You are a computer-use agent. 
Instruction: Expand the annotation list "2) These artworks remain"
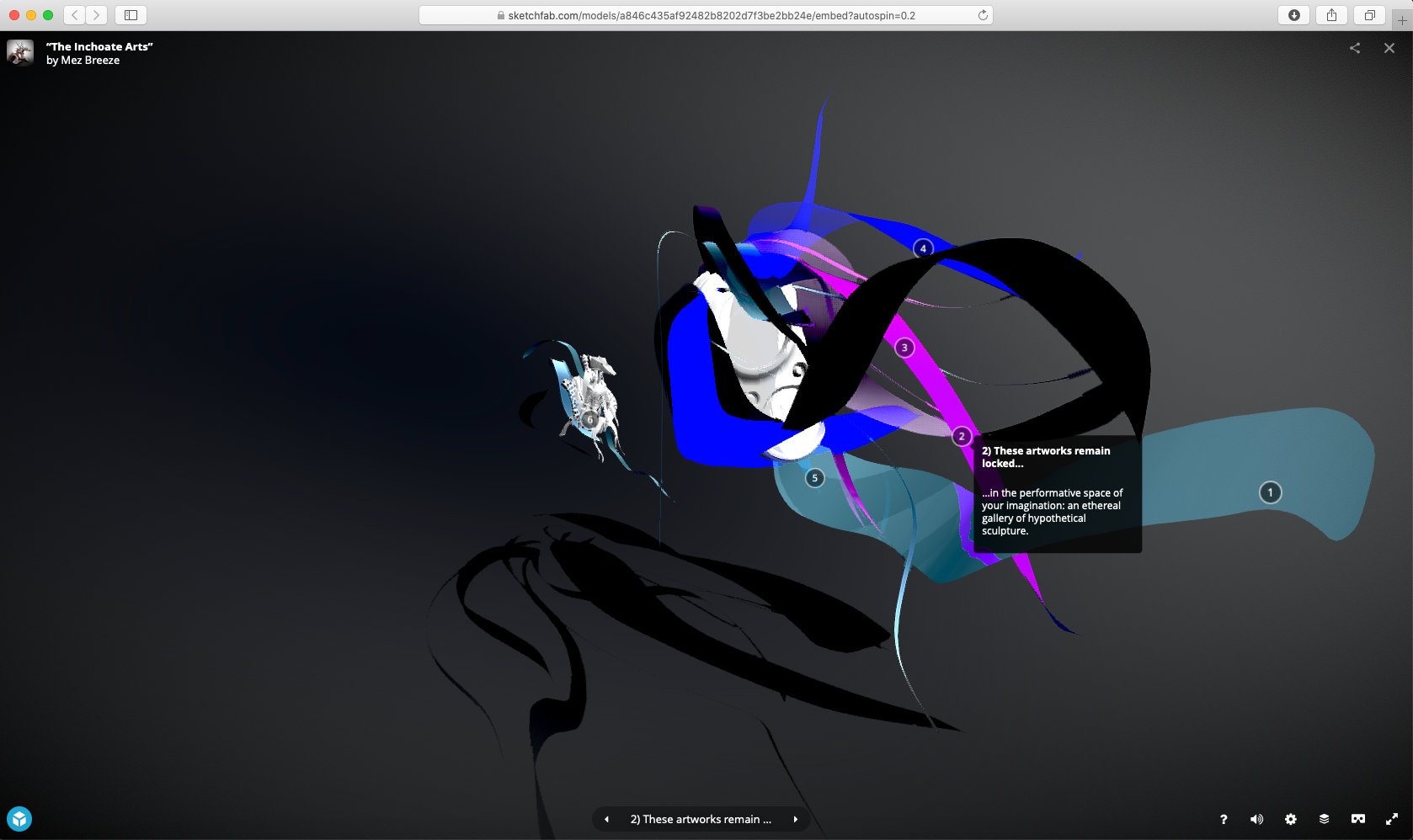(701, 819)
